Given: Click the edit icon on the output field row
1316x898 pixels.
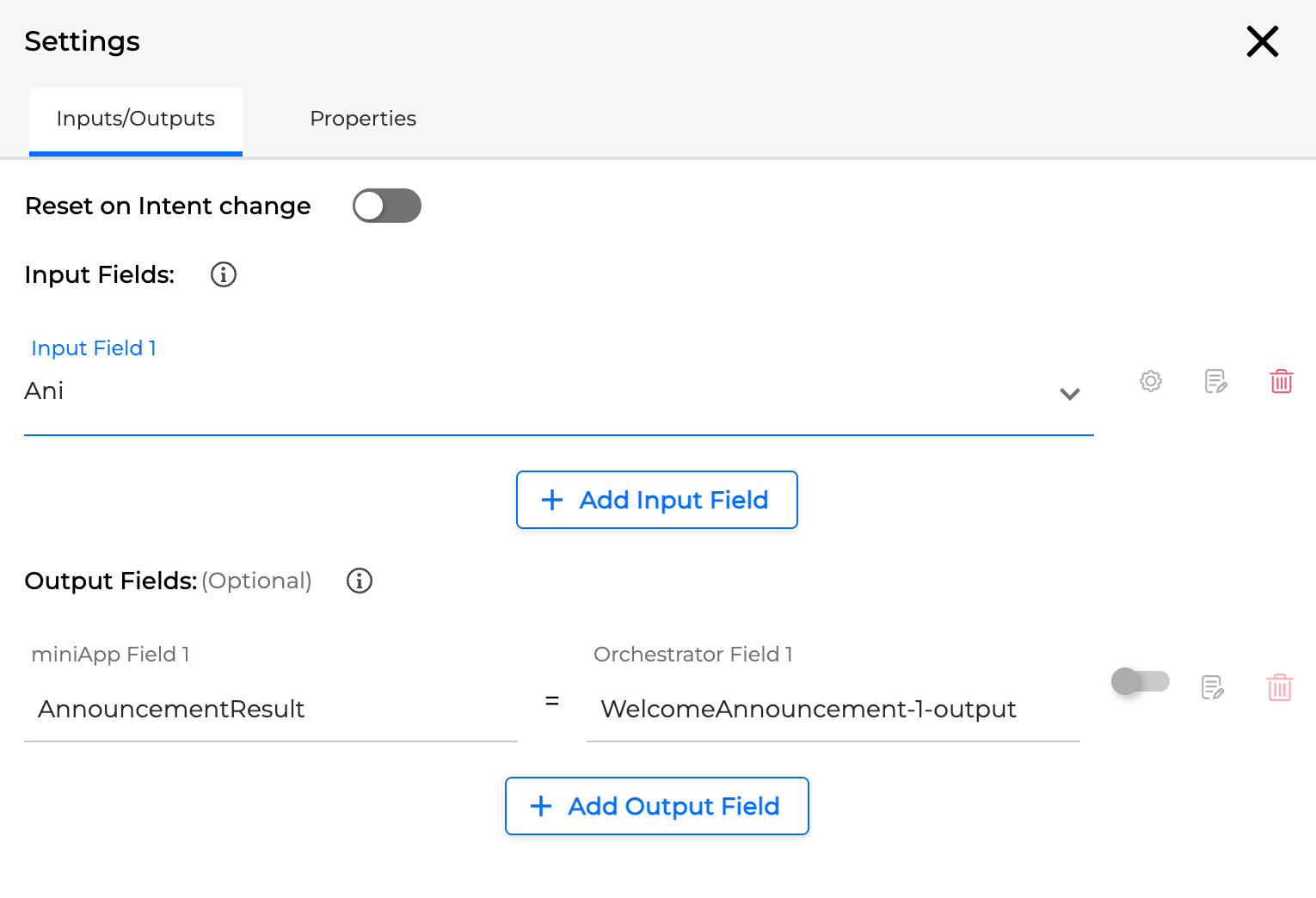Looking at the screenshot, I should 1212,686.
